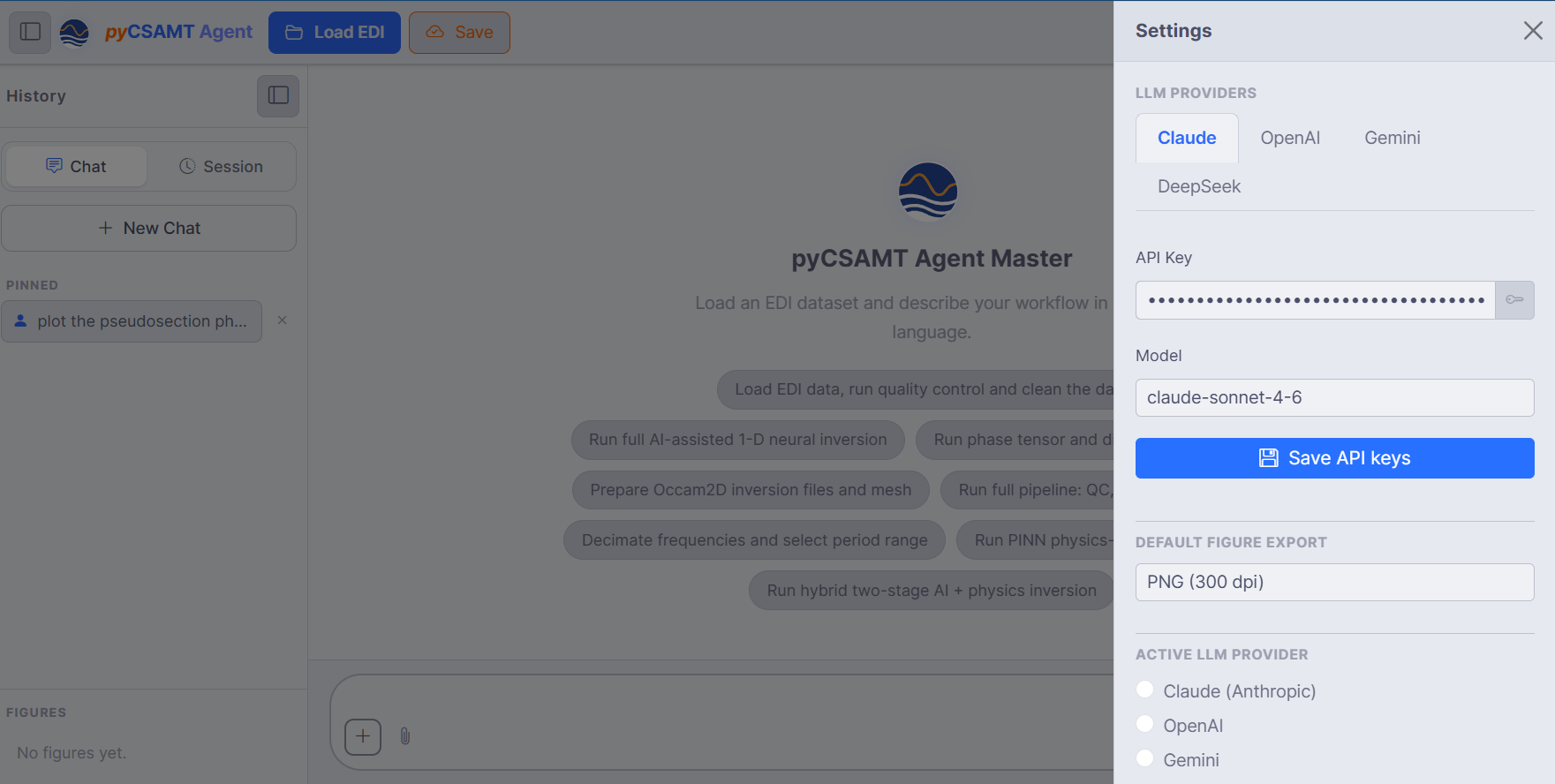The image size is (1555, 784).
Task: Open the Model field claude-sonnet-4-6
Action: (1334, 397)
